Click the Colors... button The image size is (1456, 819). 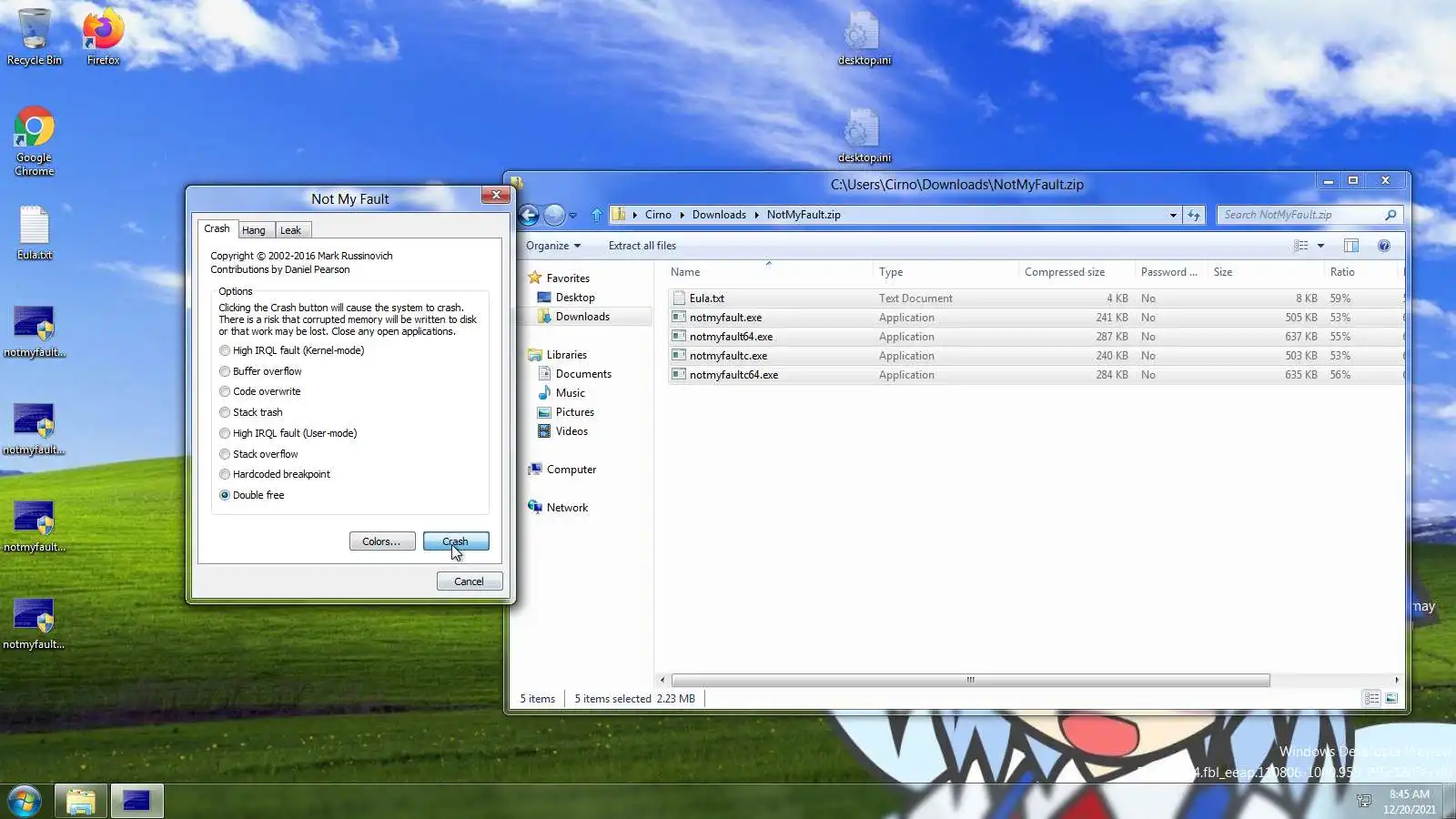coord(382,541)
